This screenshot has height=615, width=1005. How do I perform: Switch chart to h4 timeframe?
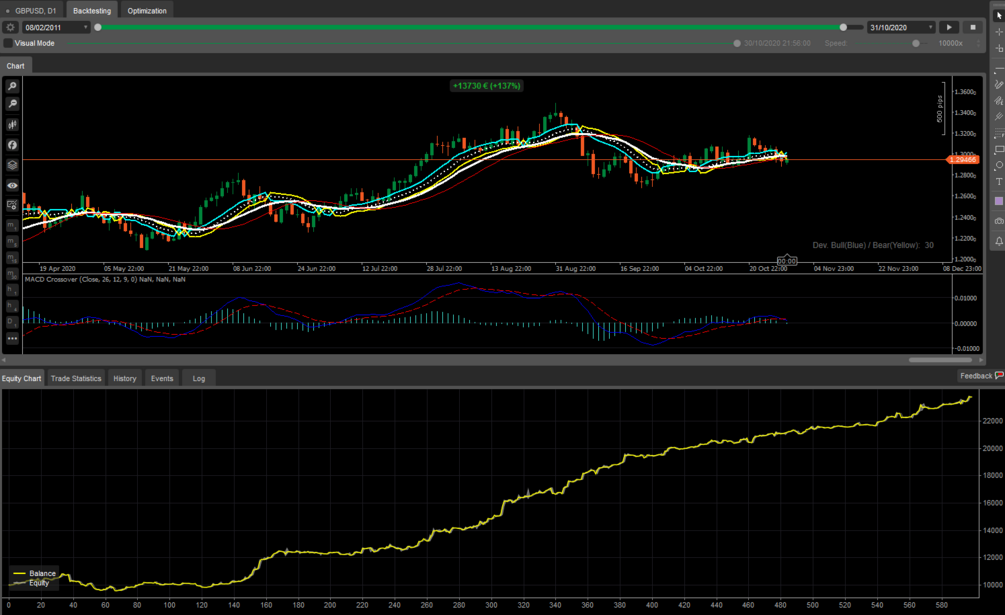[x=12, y=306]
